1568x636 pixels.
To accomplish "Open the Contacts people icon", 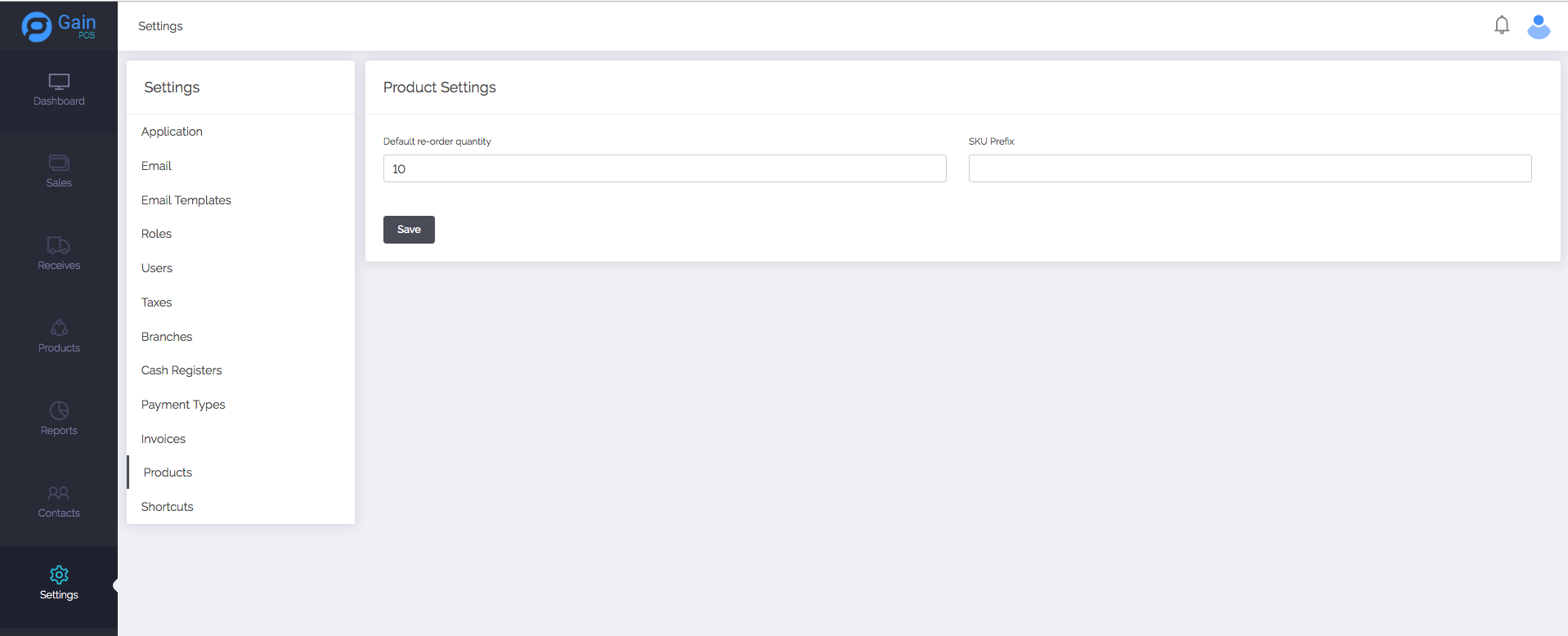I will (x=59, y=493).
